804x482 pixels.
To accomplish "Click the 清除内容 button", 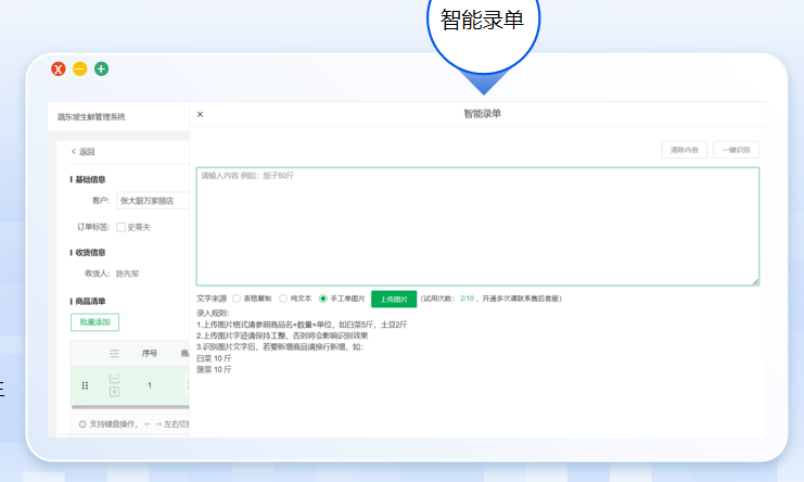I will 684,150.
